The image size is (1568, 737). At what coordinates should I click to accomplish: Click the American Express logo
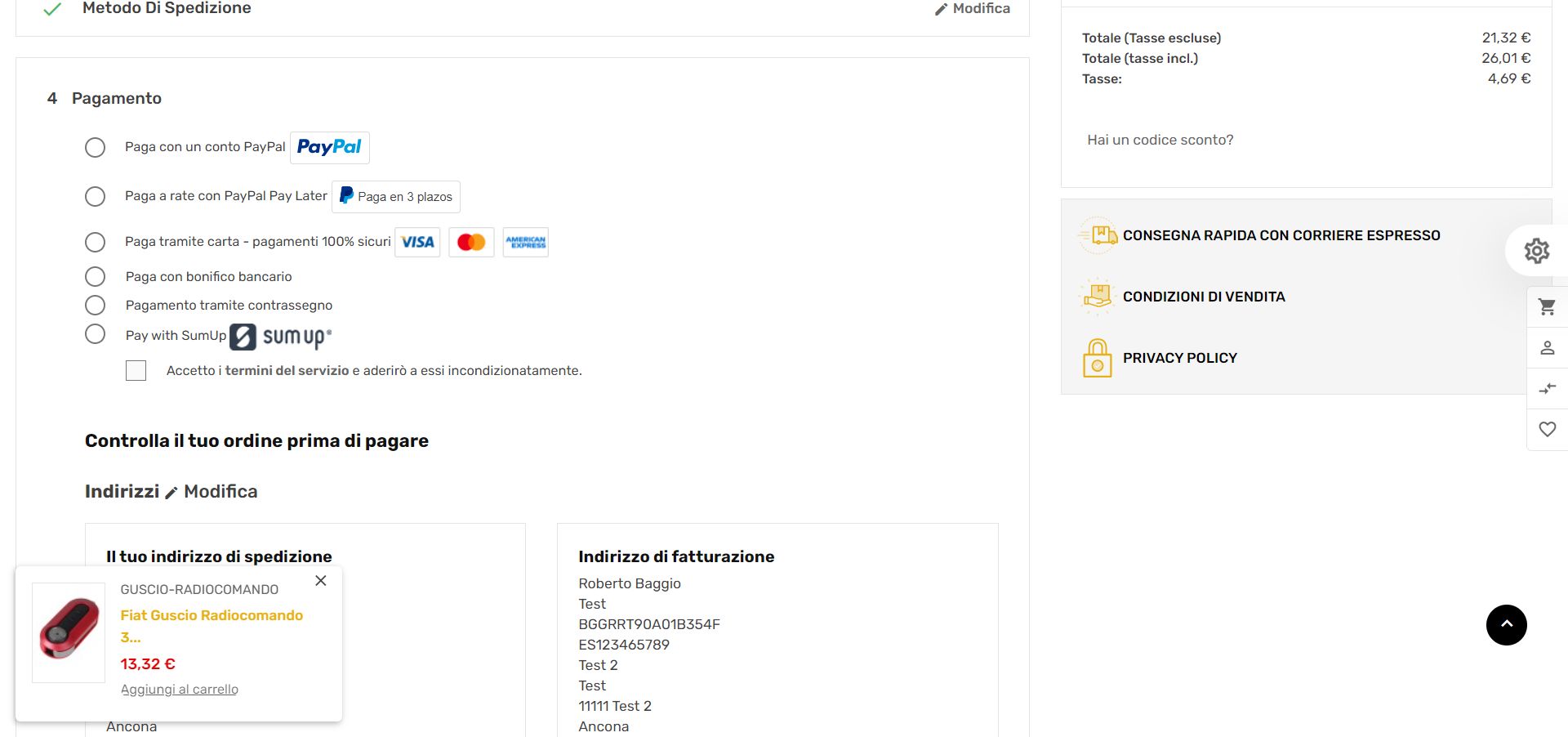point(525,243)
